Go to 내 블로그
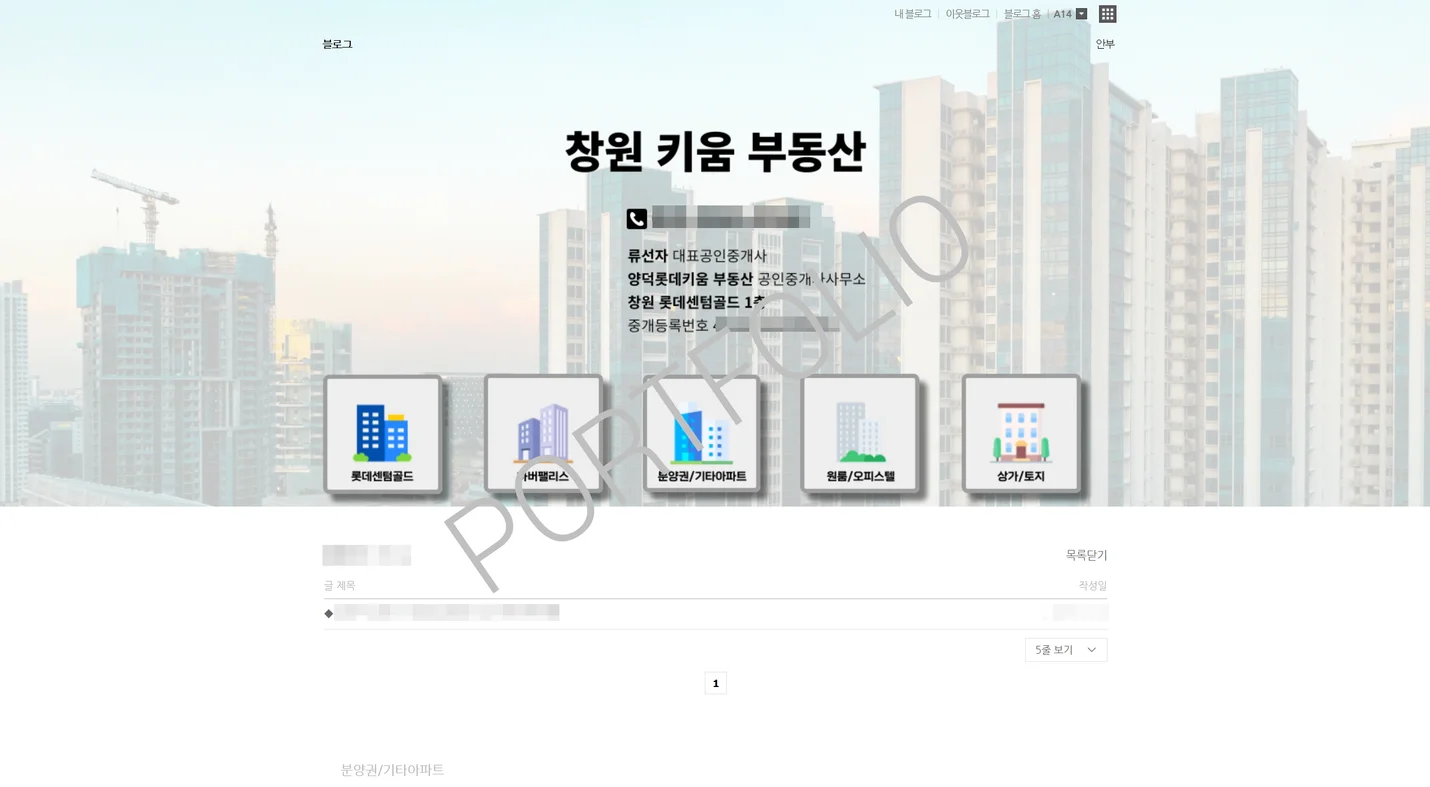 (x=911, y=14)
